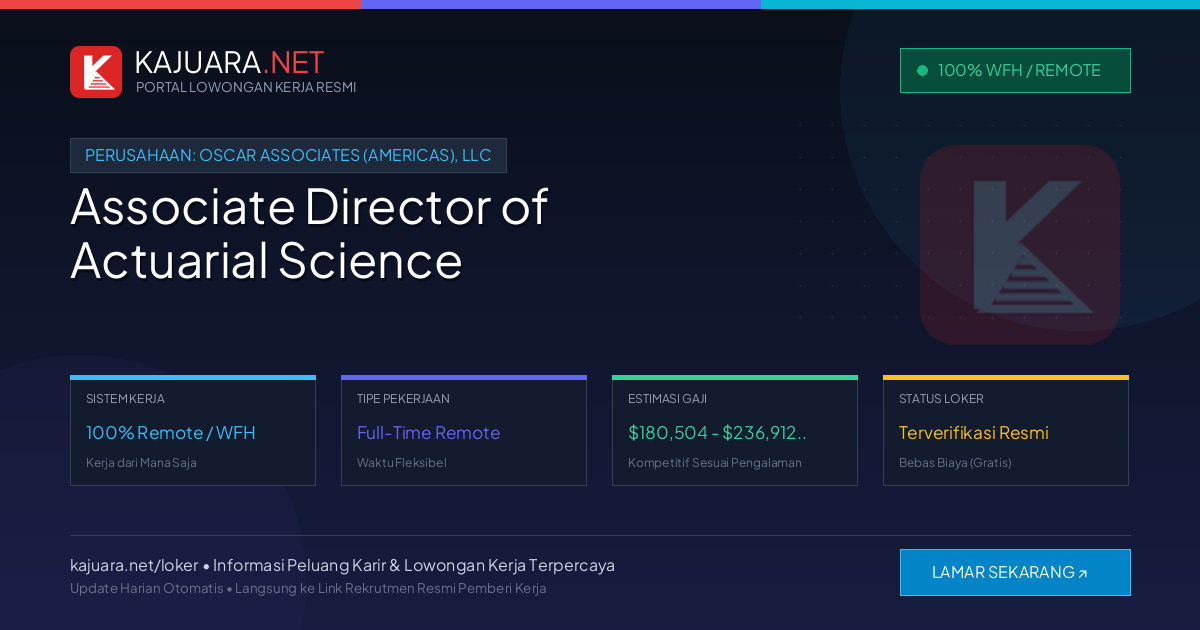The width and height of the screenshot is (1200, 630).
Task: Open the Estimasi Gaji salary card
Action: coord(735,431)
